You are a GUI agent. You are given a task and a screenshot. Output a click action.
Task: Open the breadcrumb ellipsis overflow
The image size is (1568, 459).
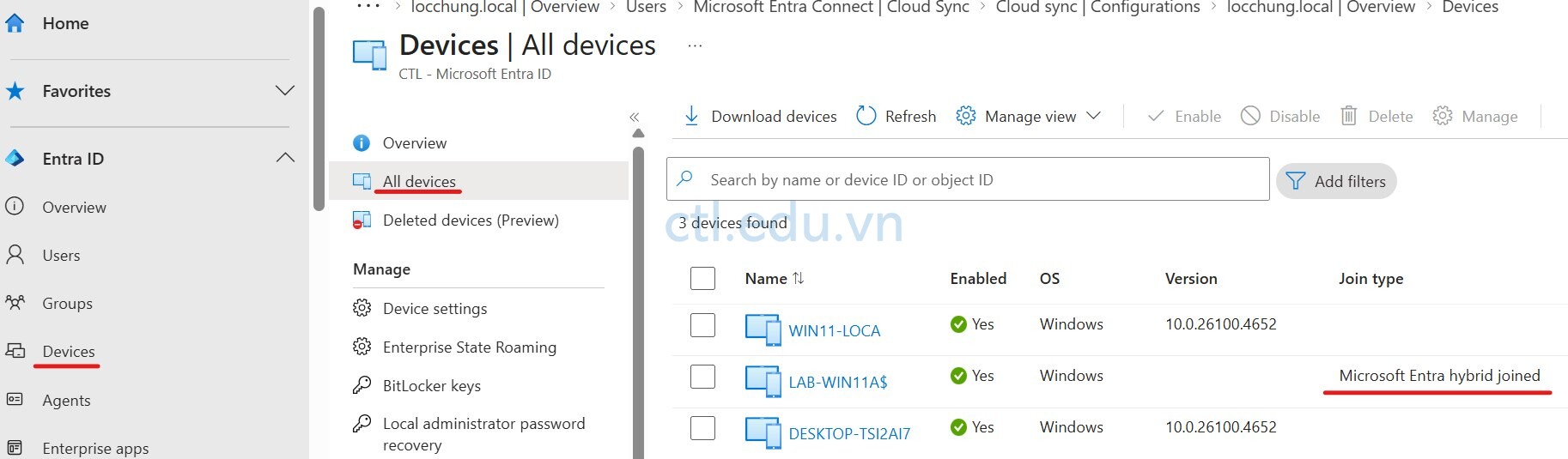368,6
